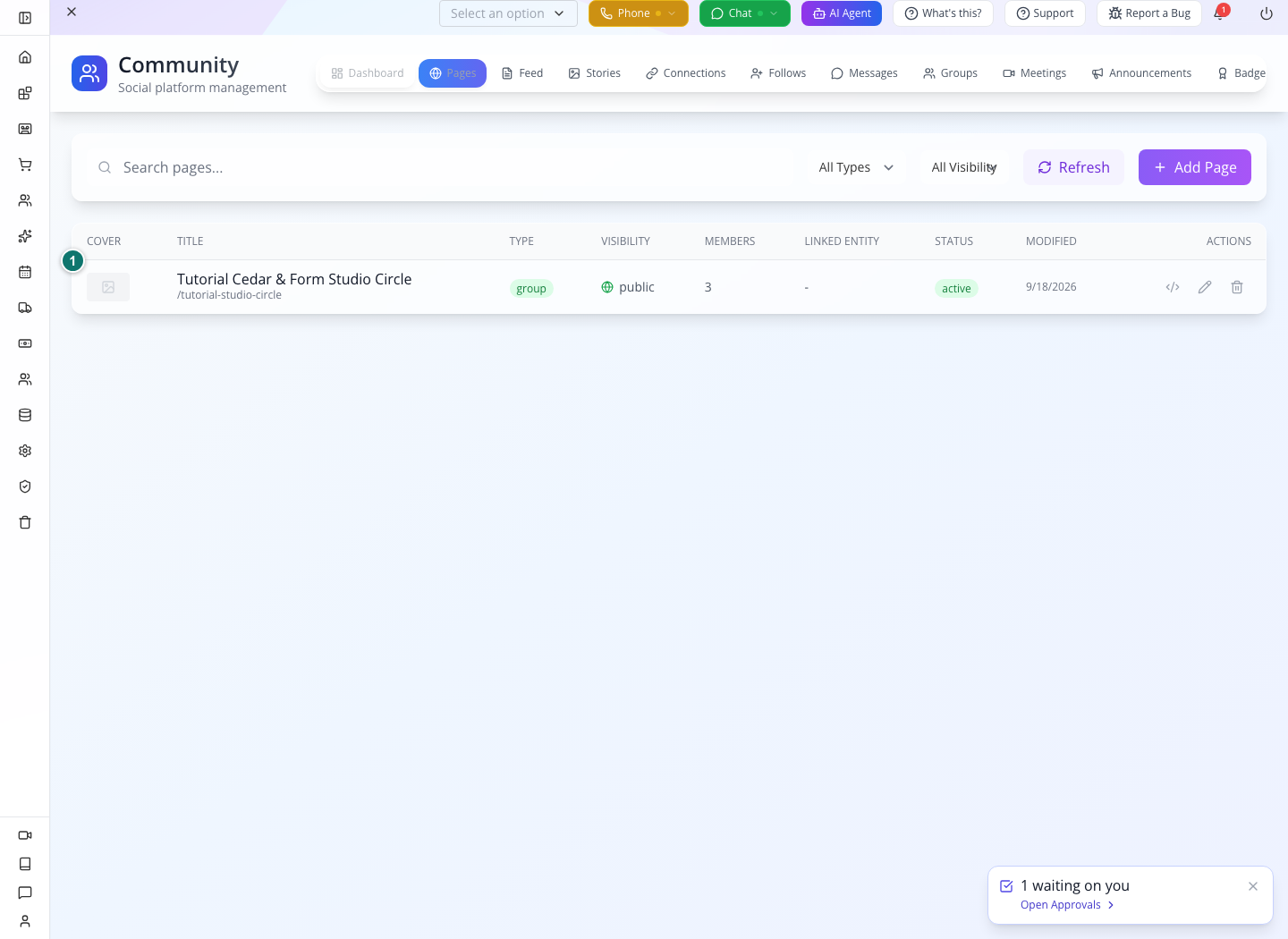Open the database sidebar icon
The height and width of the screenshot is (939, 1288).
point(25,415)
